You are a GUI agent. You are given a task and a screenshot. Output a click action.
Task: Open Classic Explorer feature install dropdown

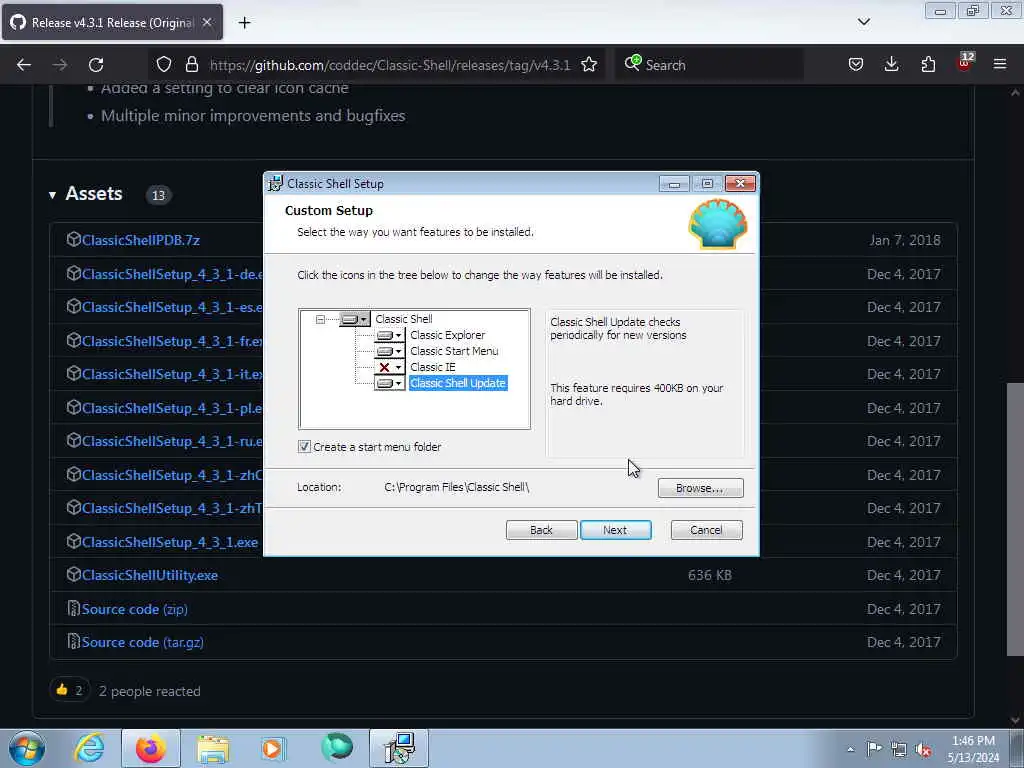tap(389, 335)
